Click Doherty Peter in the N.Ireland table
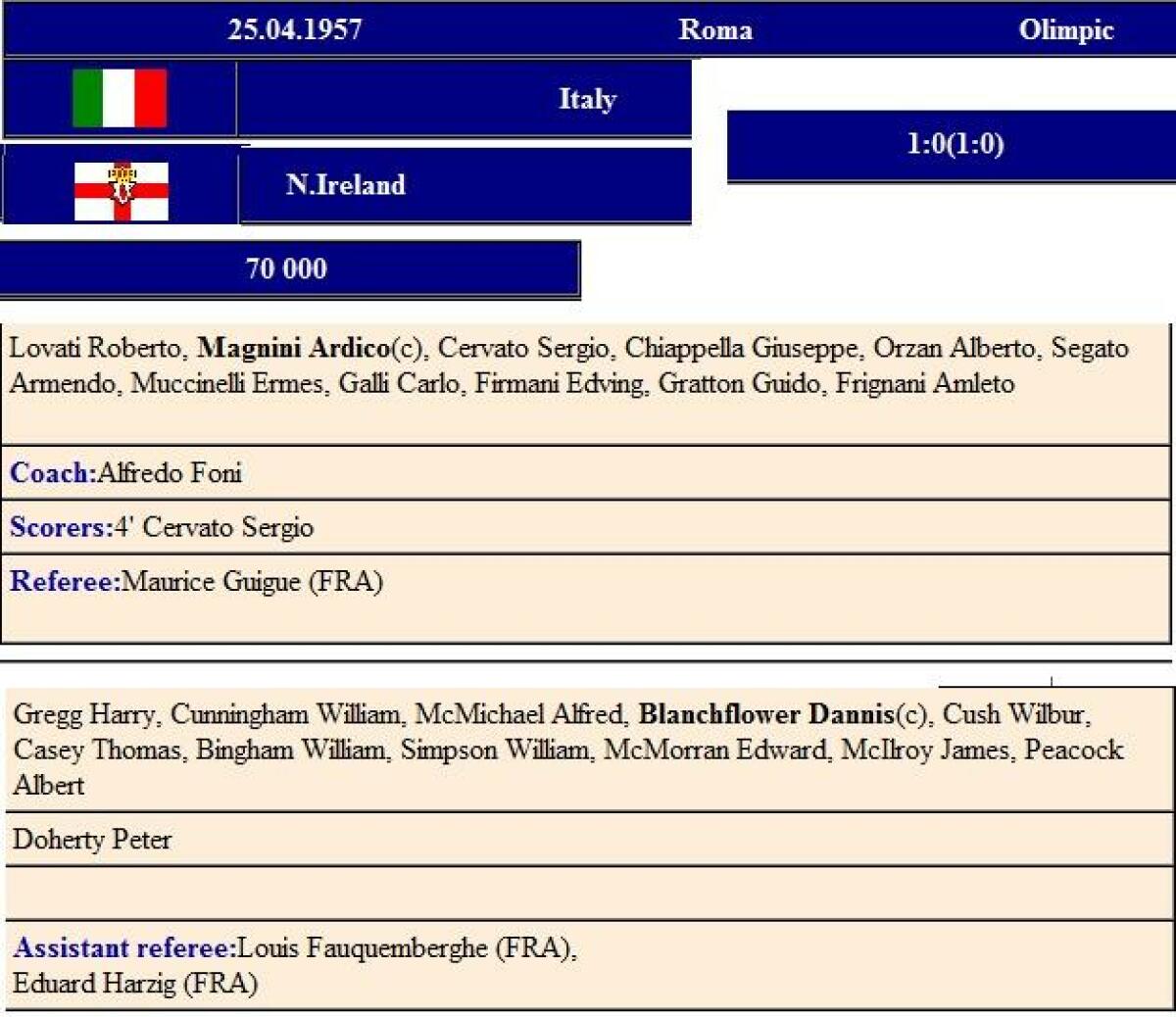This screenshot has height=1017, width=1176. (92, 840)
